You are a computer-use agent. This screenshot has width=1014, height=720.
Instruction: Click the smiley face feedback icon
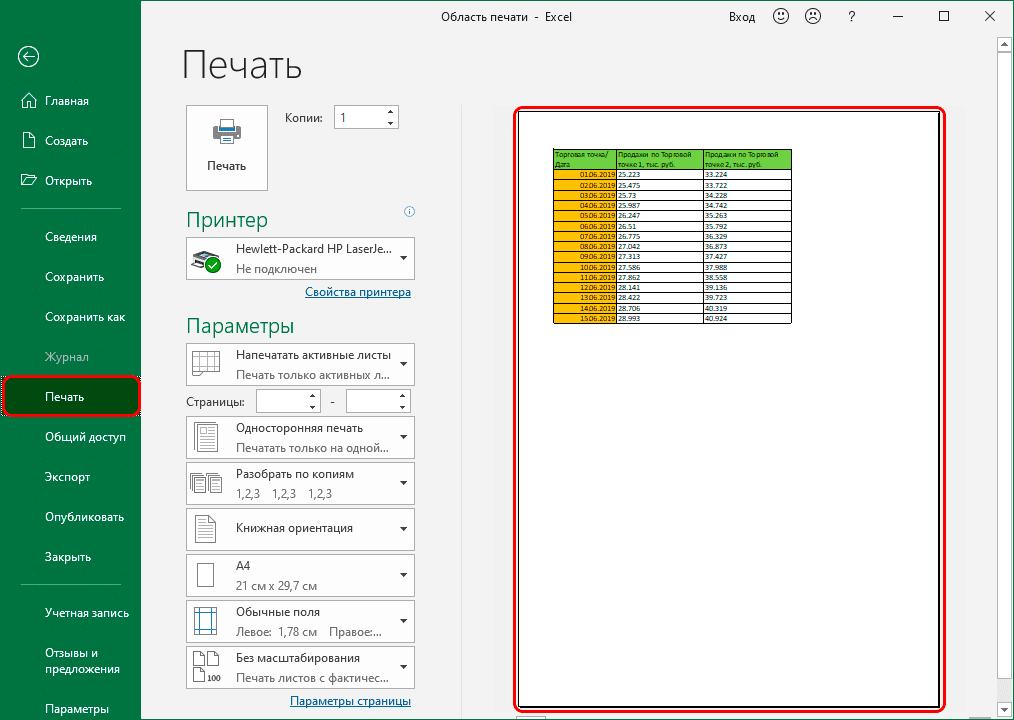[779, 17]
